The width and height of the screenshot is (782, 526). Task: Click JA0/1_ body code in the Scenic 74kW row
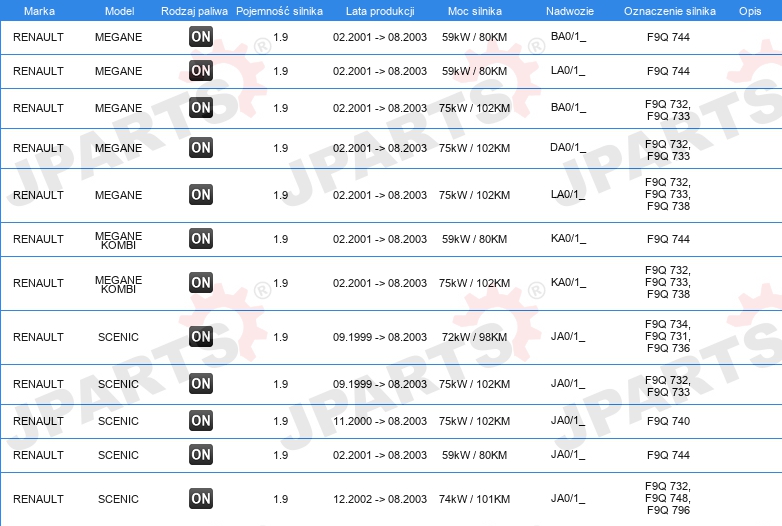568,499
